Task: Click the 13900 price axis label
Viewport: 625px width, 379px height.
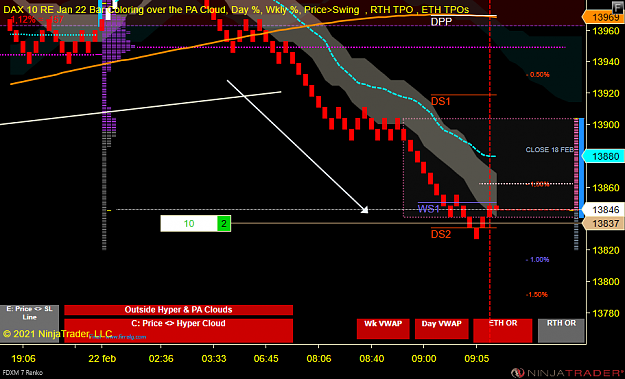Action: pos(606,125)
